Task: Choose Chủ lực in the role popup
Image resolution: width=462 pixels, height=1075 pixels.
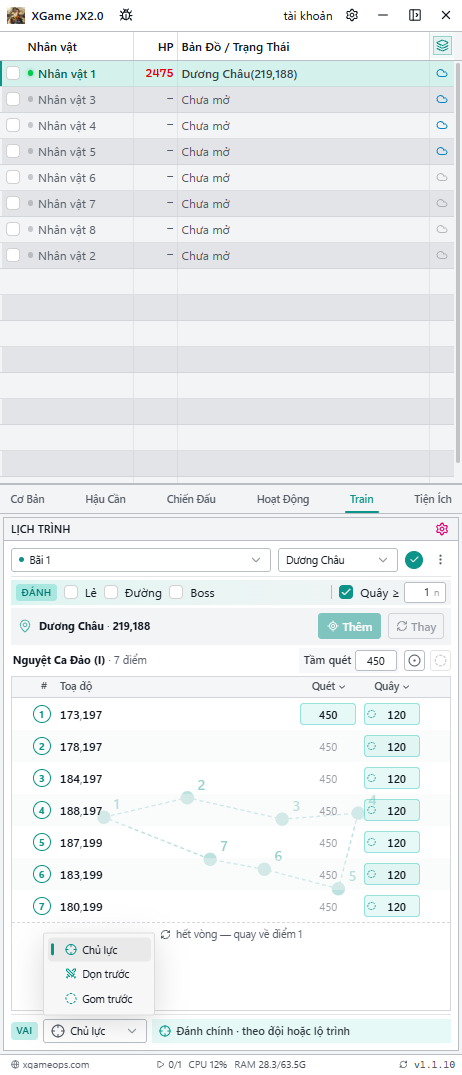Action: 99,950
